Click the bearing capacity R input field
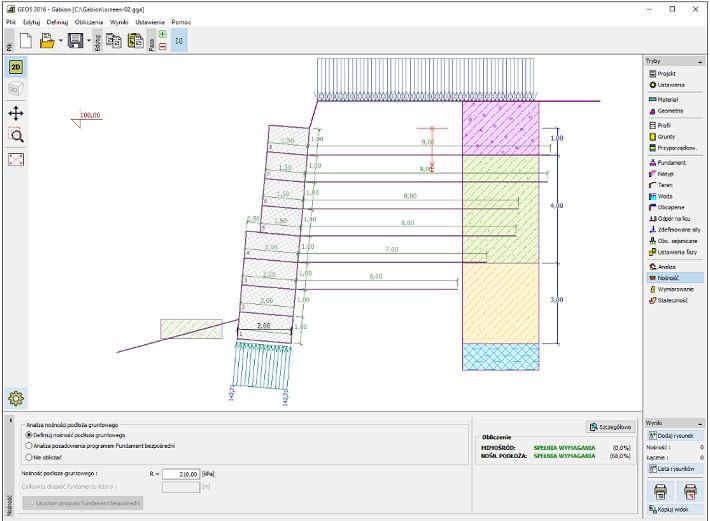Viewport: 710px width, 521px height. pyautogui.click(x=181, y=474)
